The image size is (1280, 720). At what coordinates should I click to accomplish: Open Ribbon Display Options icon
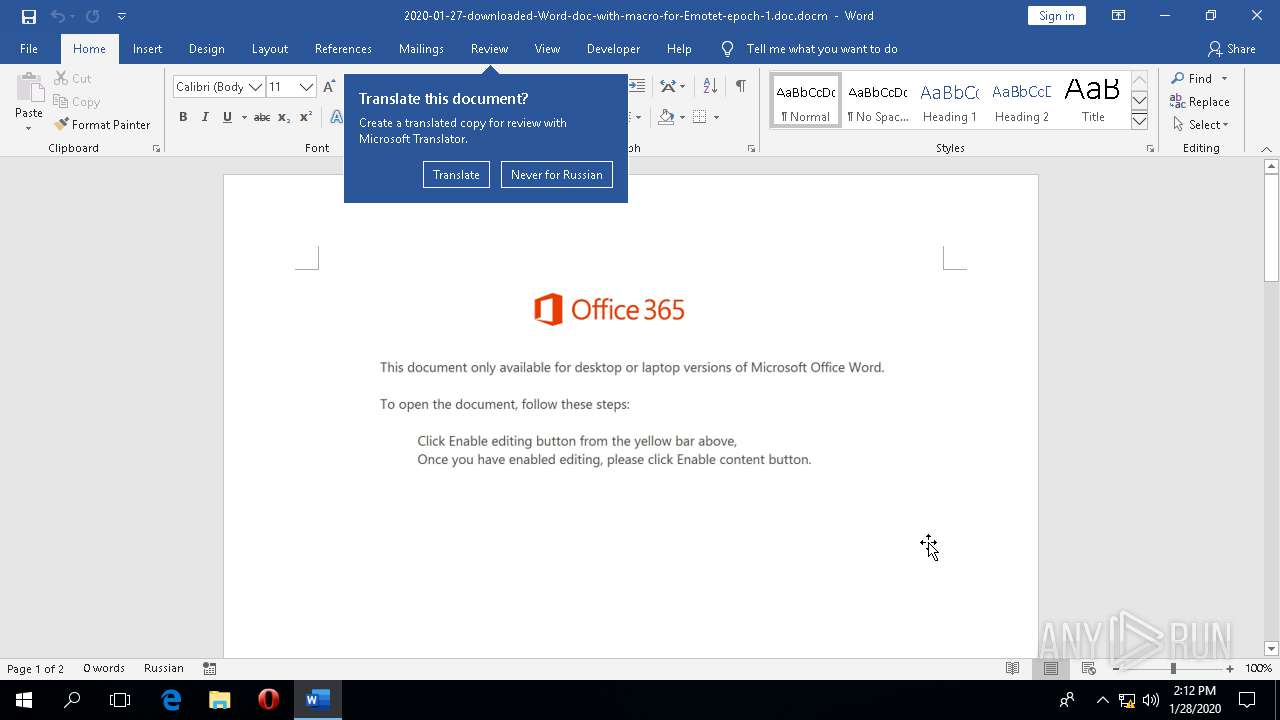click(1119, 16)
